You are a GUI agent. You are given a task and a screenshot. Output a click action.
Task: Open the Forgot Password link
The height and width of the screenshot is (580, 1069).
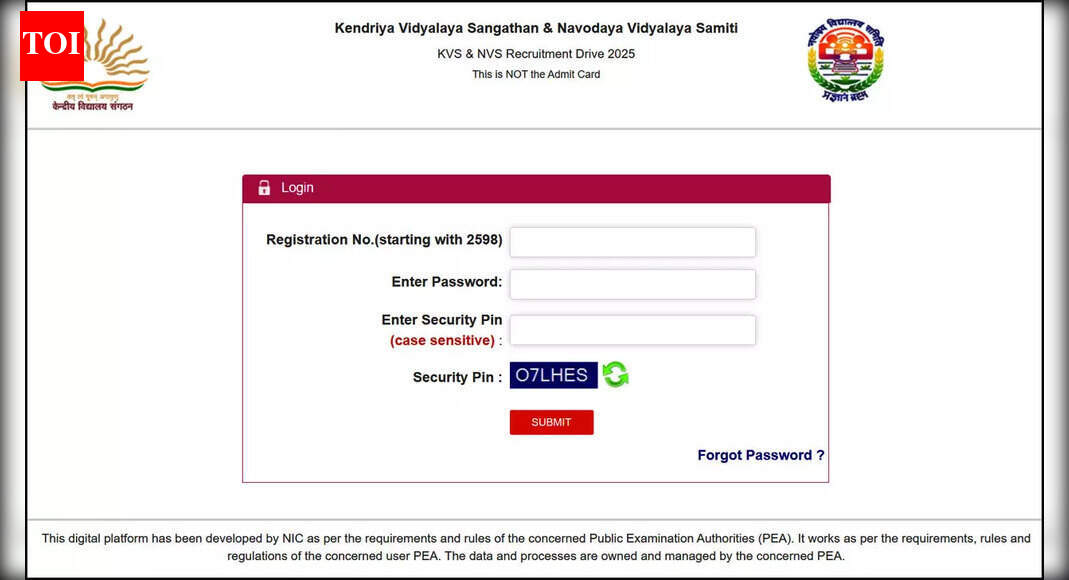tap(760, 455)
